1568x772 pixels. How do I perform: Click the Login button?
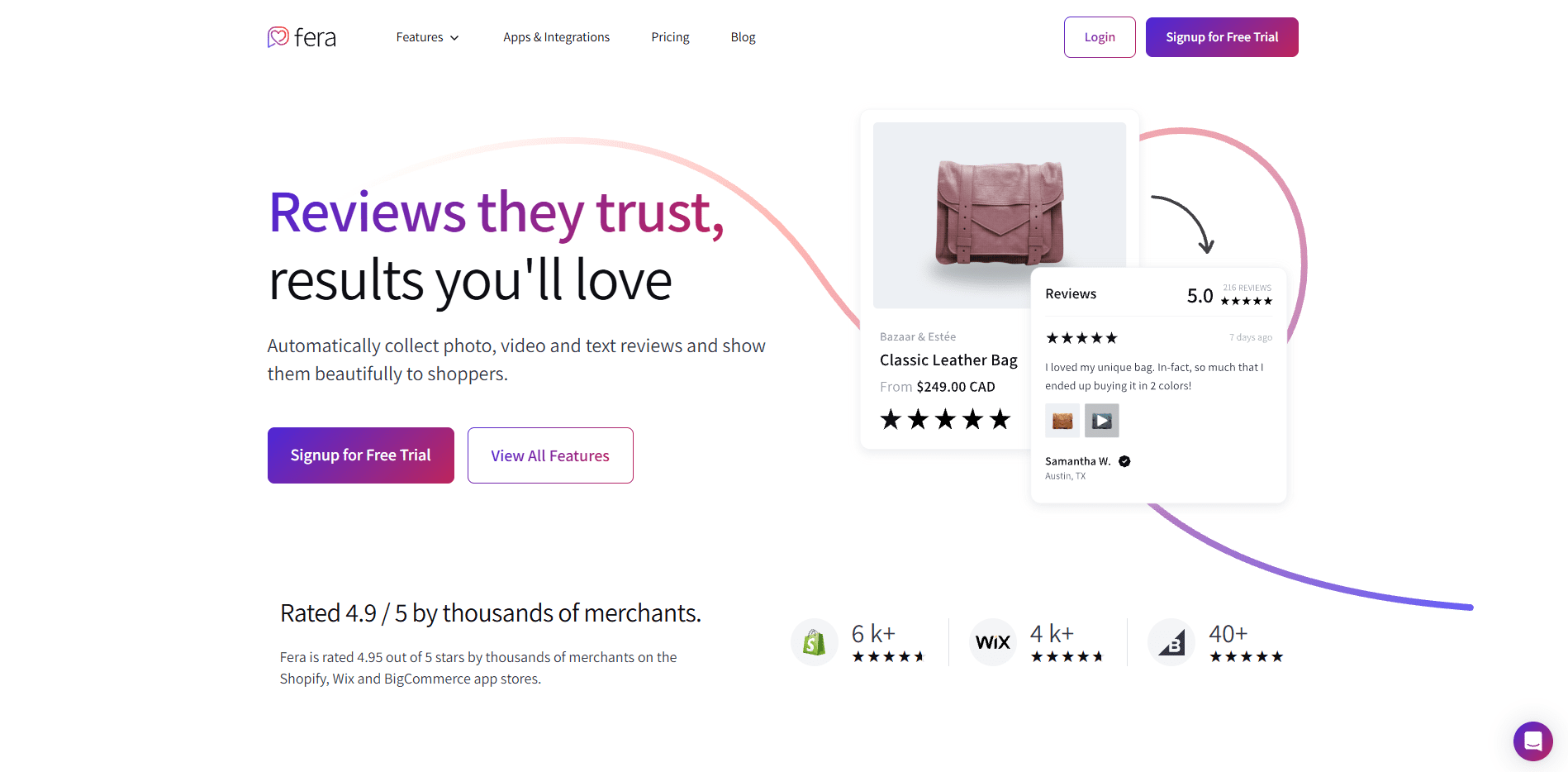click(1100, 37)
